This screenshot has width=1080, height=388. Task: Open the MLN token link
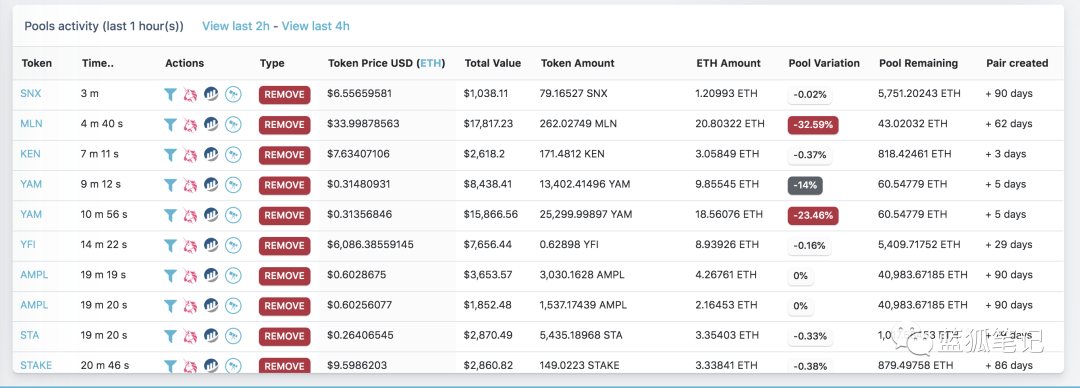pos(31,123)
